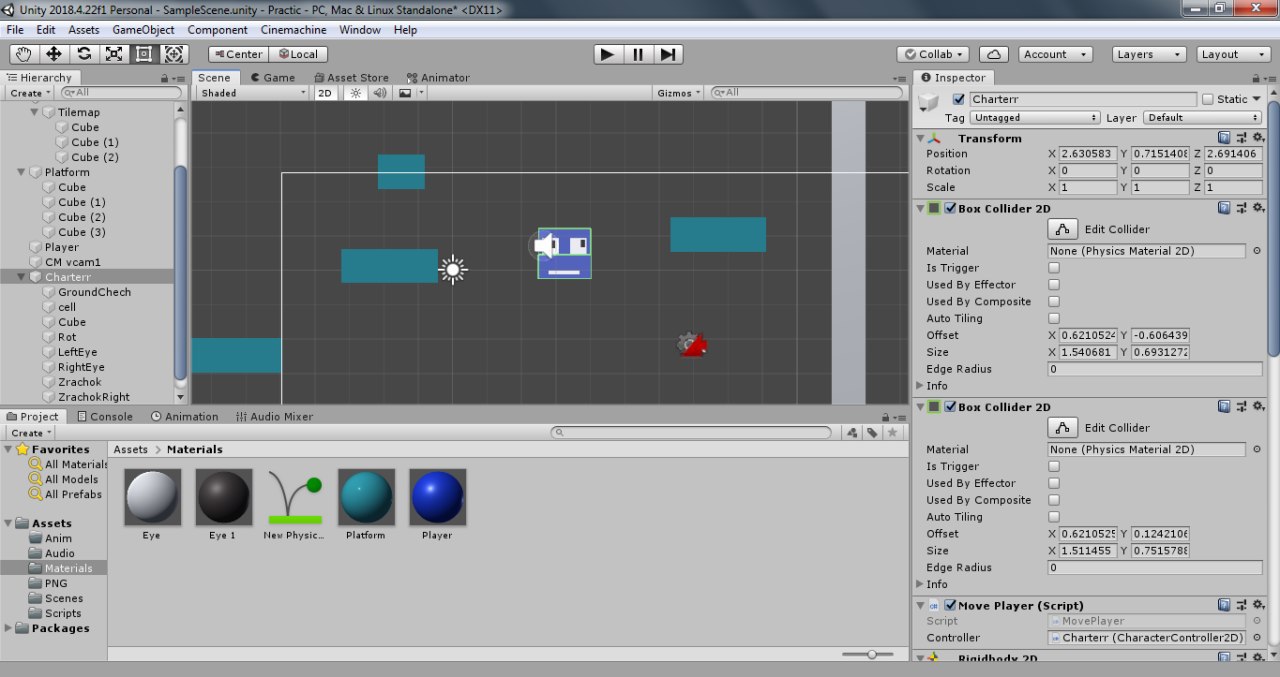Open the Layout dropdown
This screenshot has height=677, width=1280.
(1232, 54)
